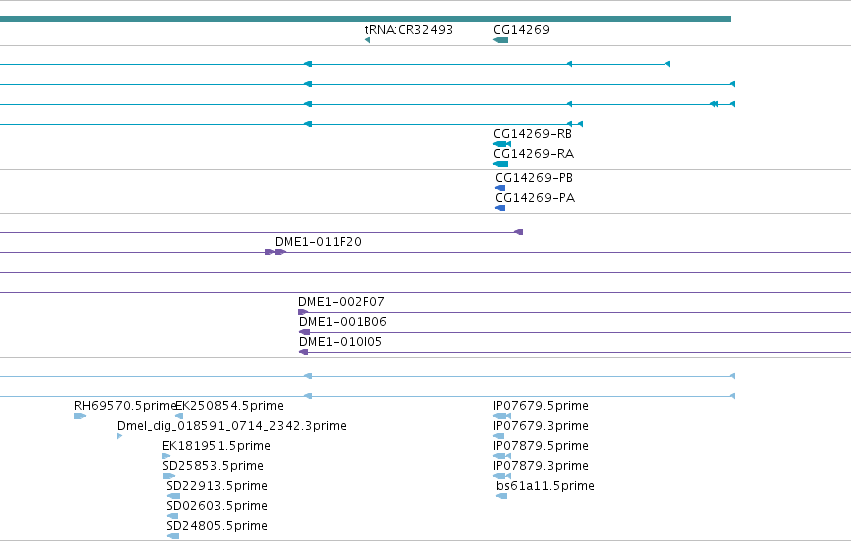
Task: Click the SD02603.5prime EST glyph
Action: tap(172, 517)
